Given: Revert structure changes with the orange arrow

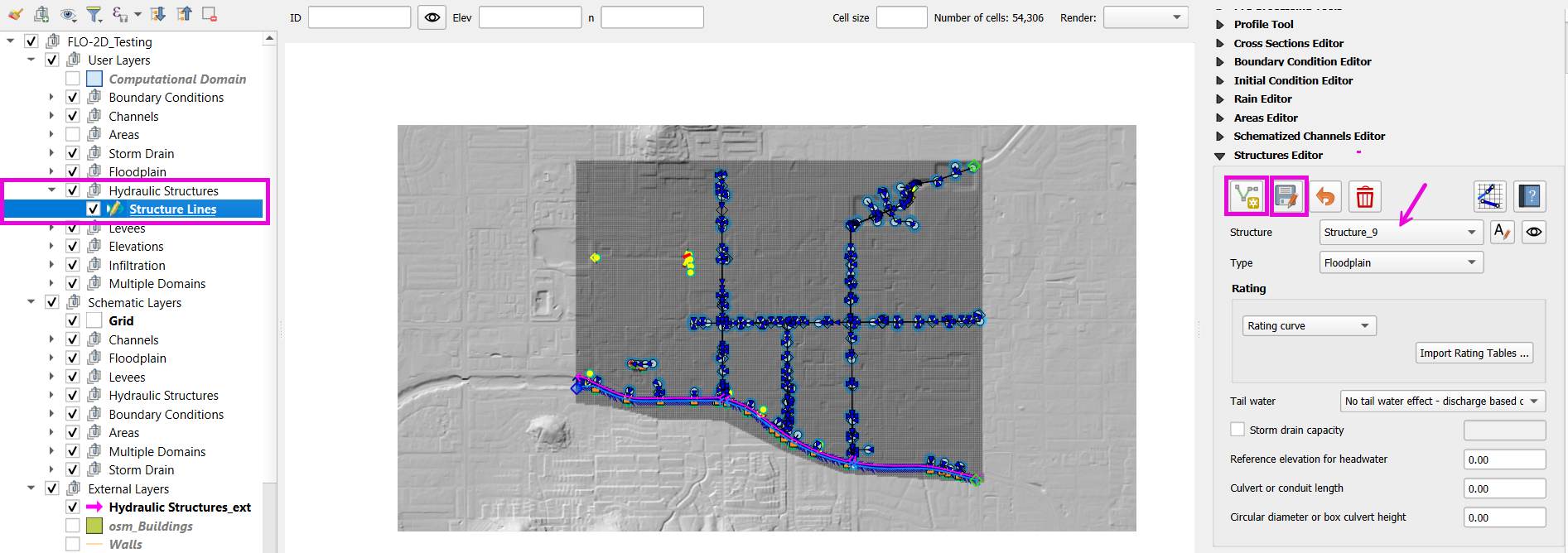Looking at the screenshot, I should coord(1325,196).
